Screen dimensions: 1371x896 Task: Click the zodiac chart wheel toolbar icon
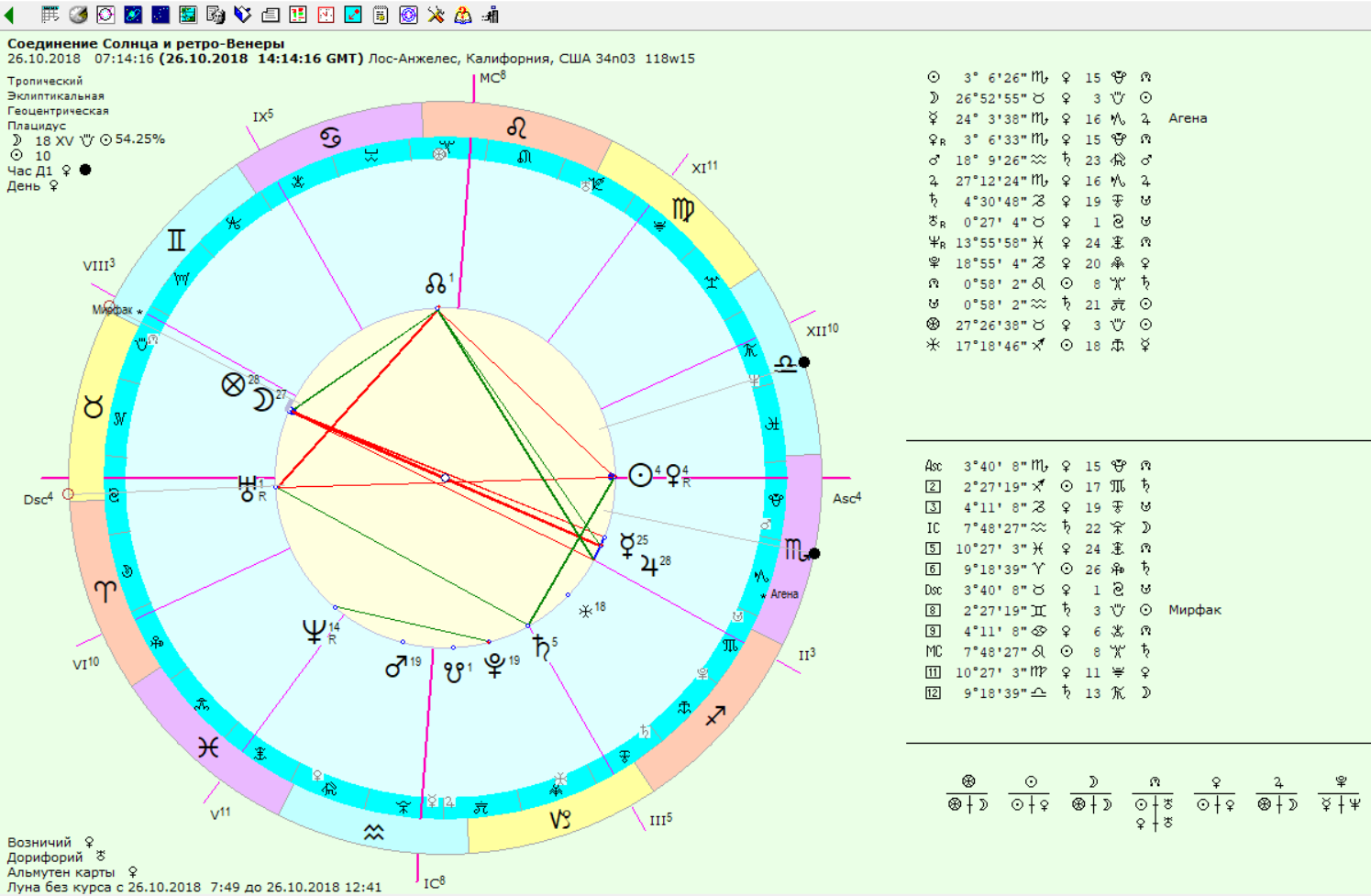(x=105, y=15)
